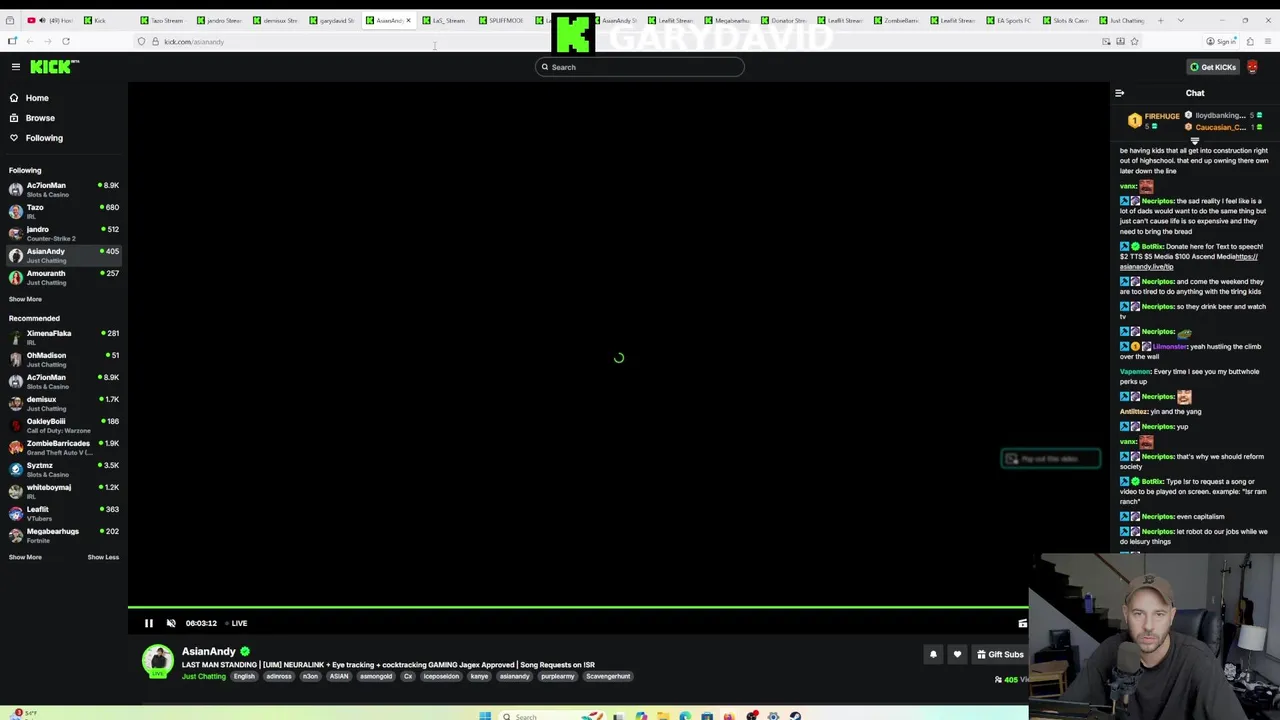Open a new browser tab
Image resolution: width=1280 pixels, height=720 pixels.
[1160, 20]
